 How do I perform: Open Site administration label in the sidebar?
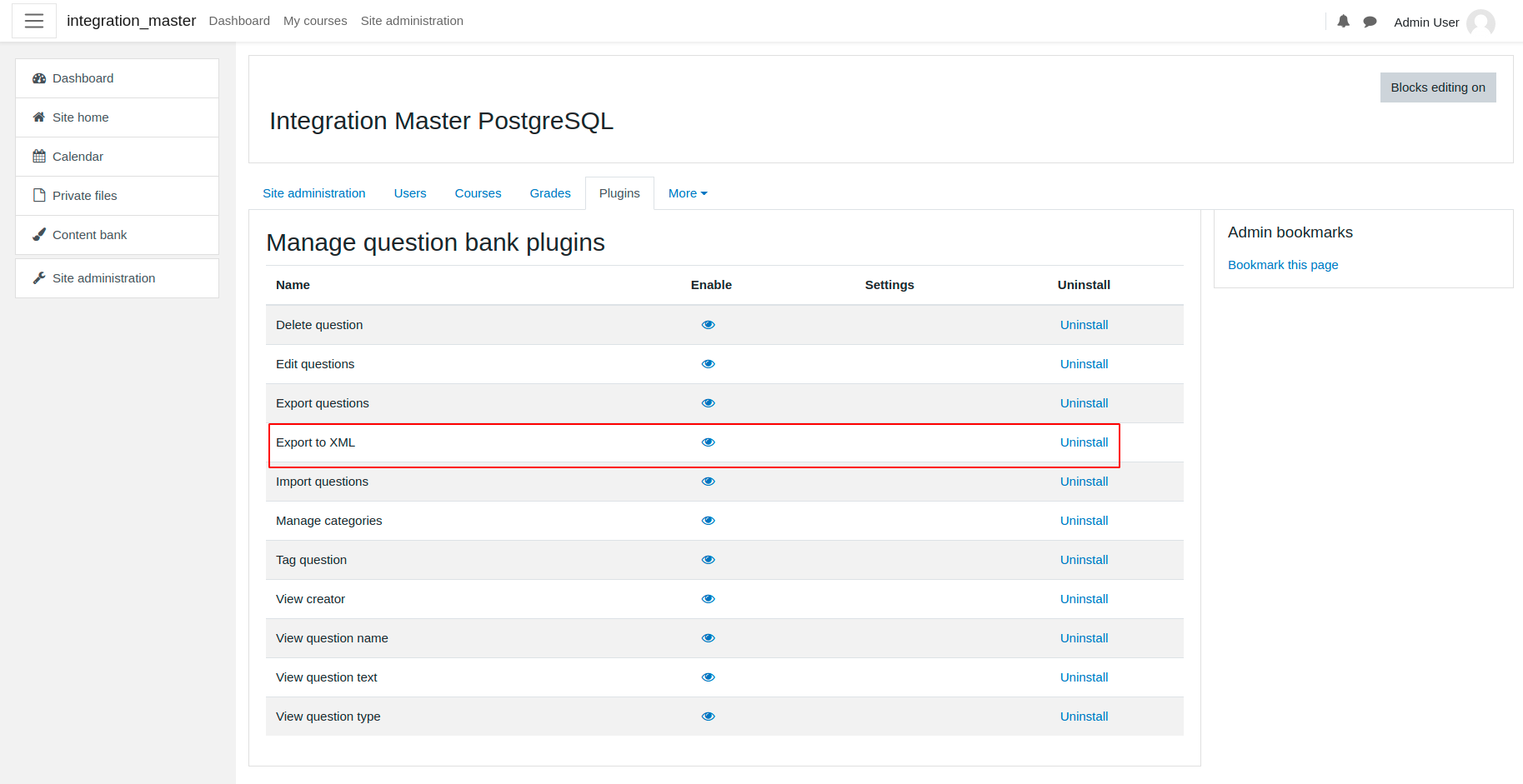[x=103, y=278]
